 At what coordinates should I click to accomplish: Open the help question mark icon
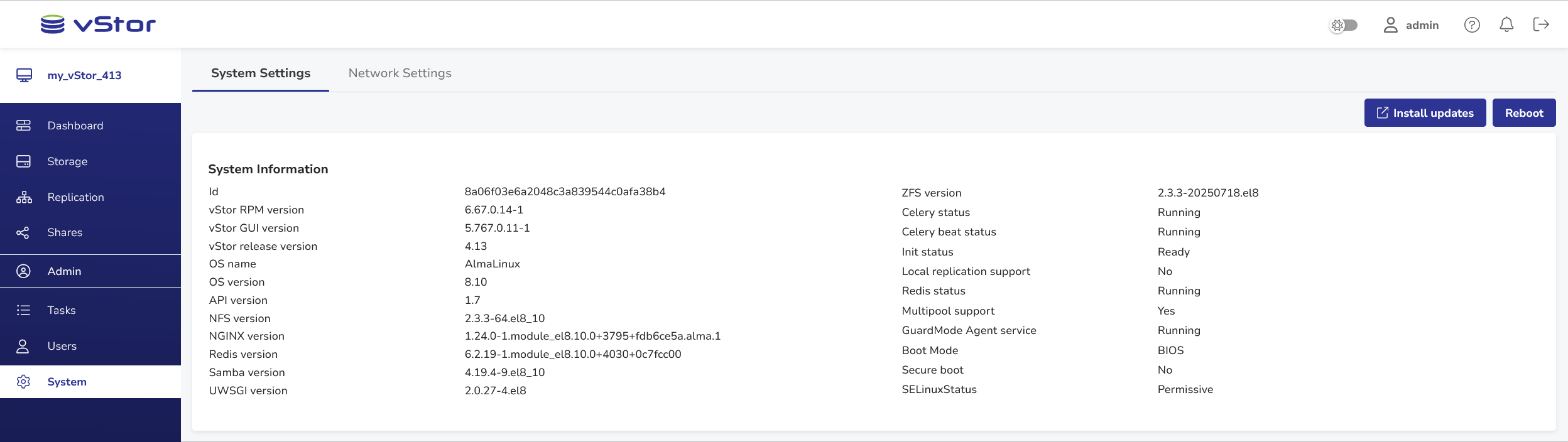point(1472,25)
